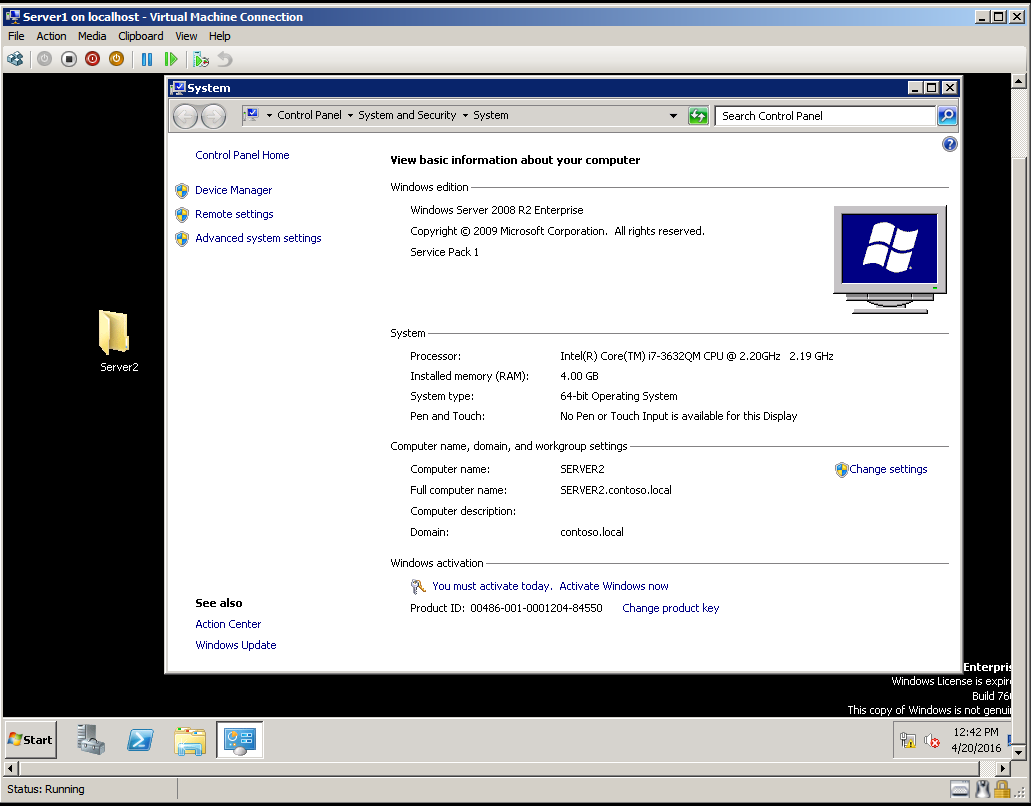Focus the Search Control Panel field
Screen dimensions: 1031x806
tap(825, 116)
